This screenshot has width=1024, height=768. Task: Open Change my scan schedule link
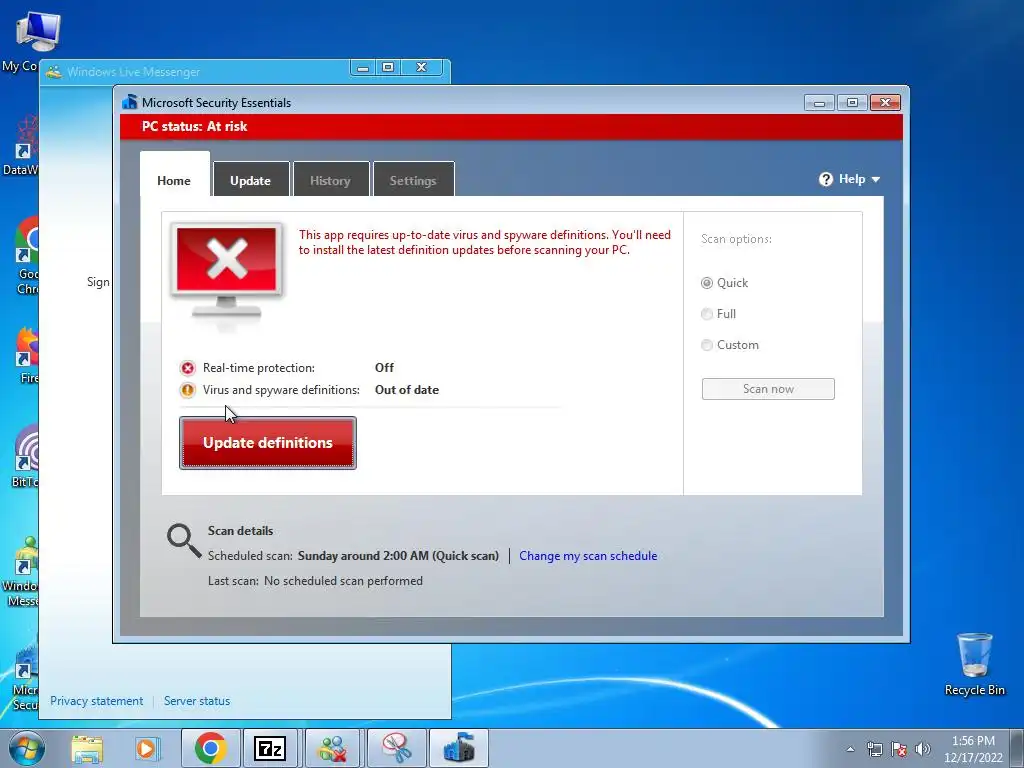click(588, 556)
